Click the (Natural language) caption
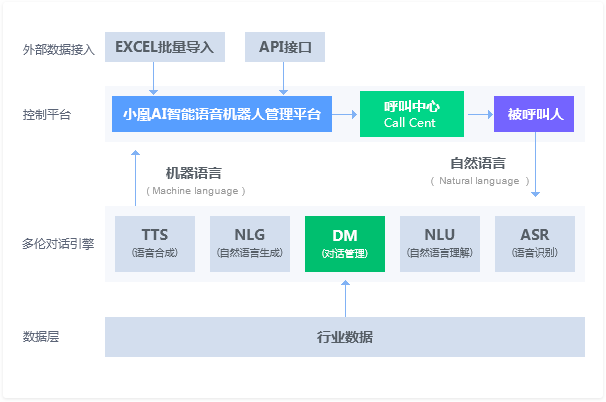This screenshot has height=402, width=606. coord(480,181)
